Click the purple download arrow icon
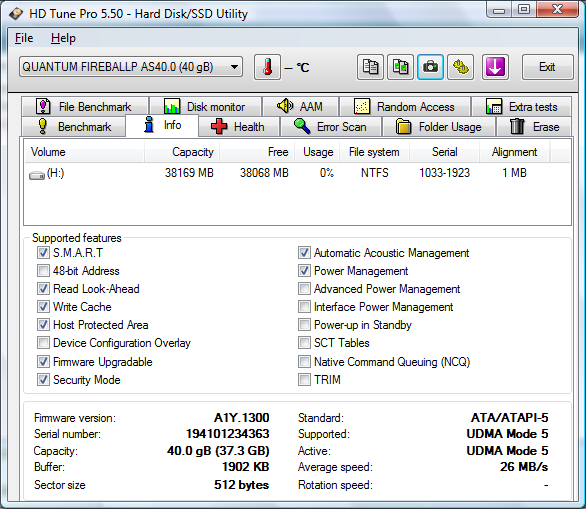The height and width of the screenshot is (509, 586). click(495, 67)
